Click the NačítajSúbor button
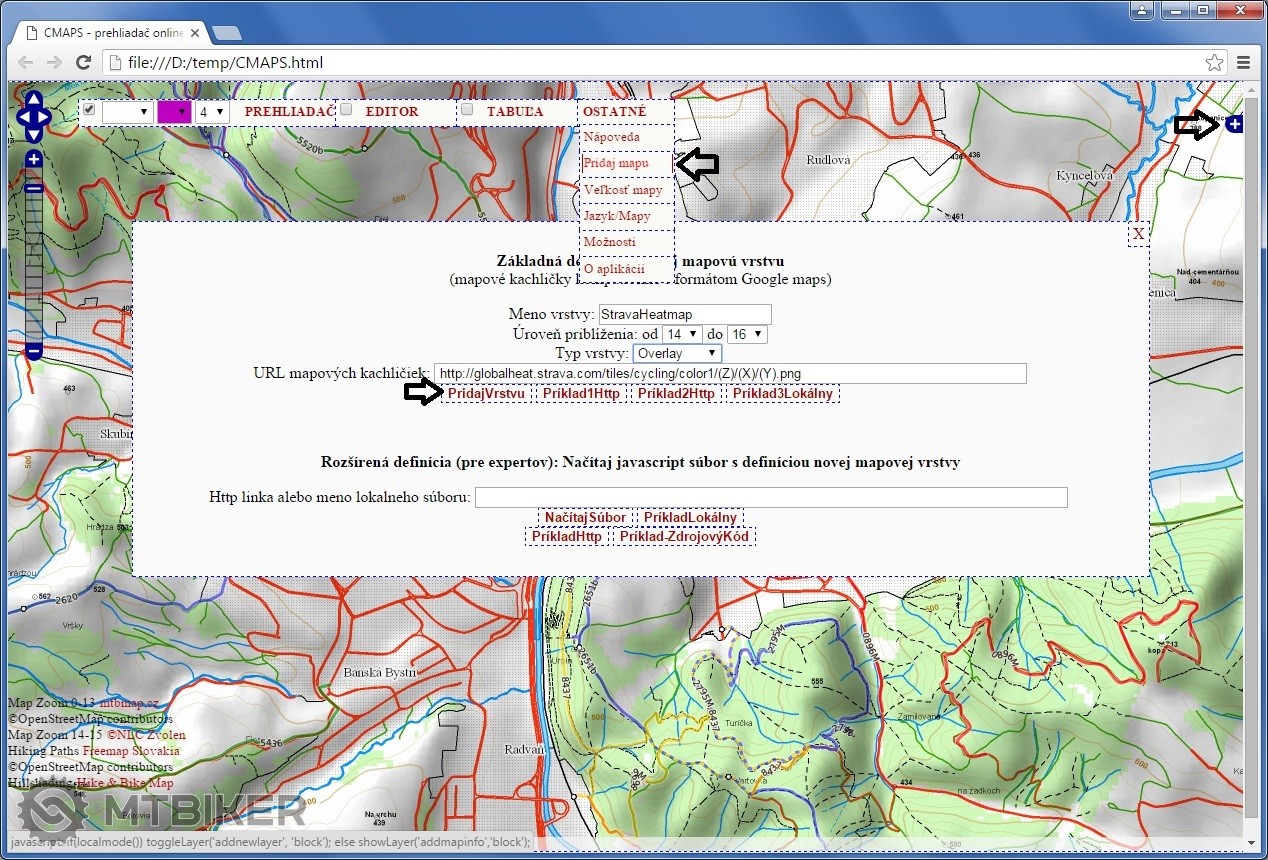The height and width of the screenshot is (860, 1268). [585, 517]
